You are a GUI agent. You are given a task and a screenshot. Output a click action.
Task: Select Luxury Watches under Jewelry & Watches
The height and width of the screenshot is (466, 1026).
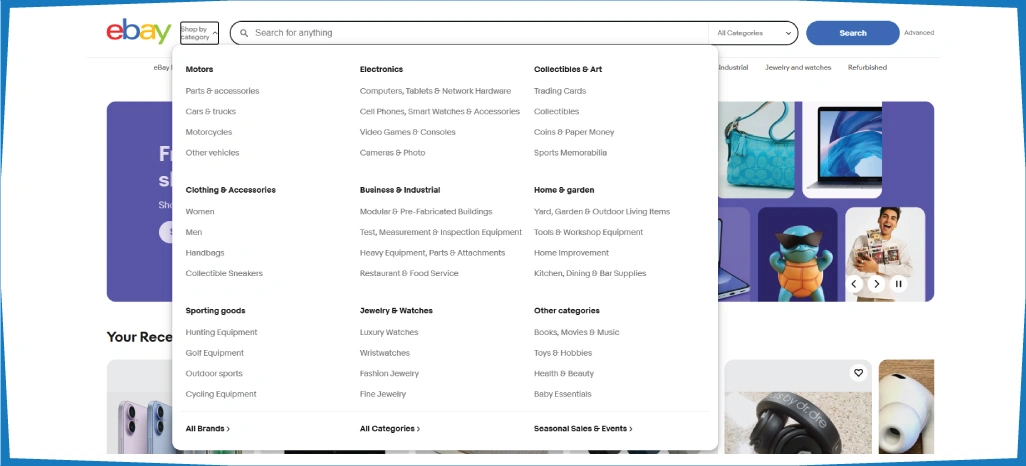coord(389,332)
